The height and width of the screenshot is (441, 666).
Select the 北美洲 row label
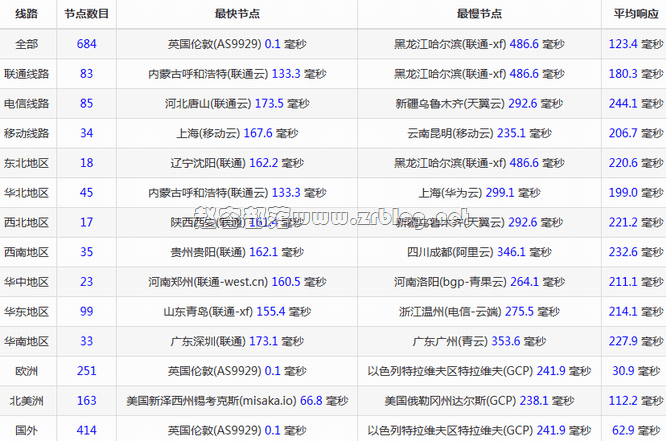click(x=26, y=401)
